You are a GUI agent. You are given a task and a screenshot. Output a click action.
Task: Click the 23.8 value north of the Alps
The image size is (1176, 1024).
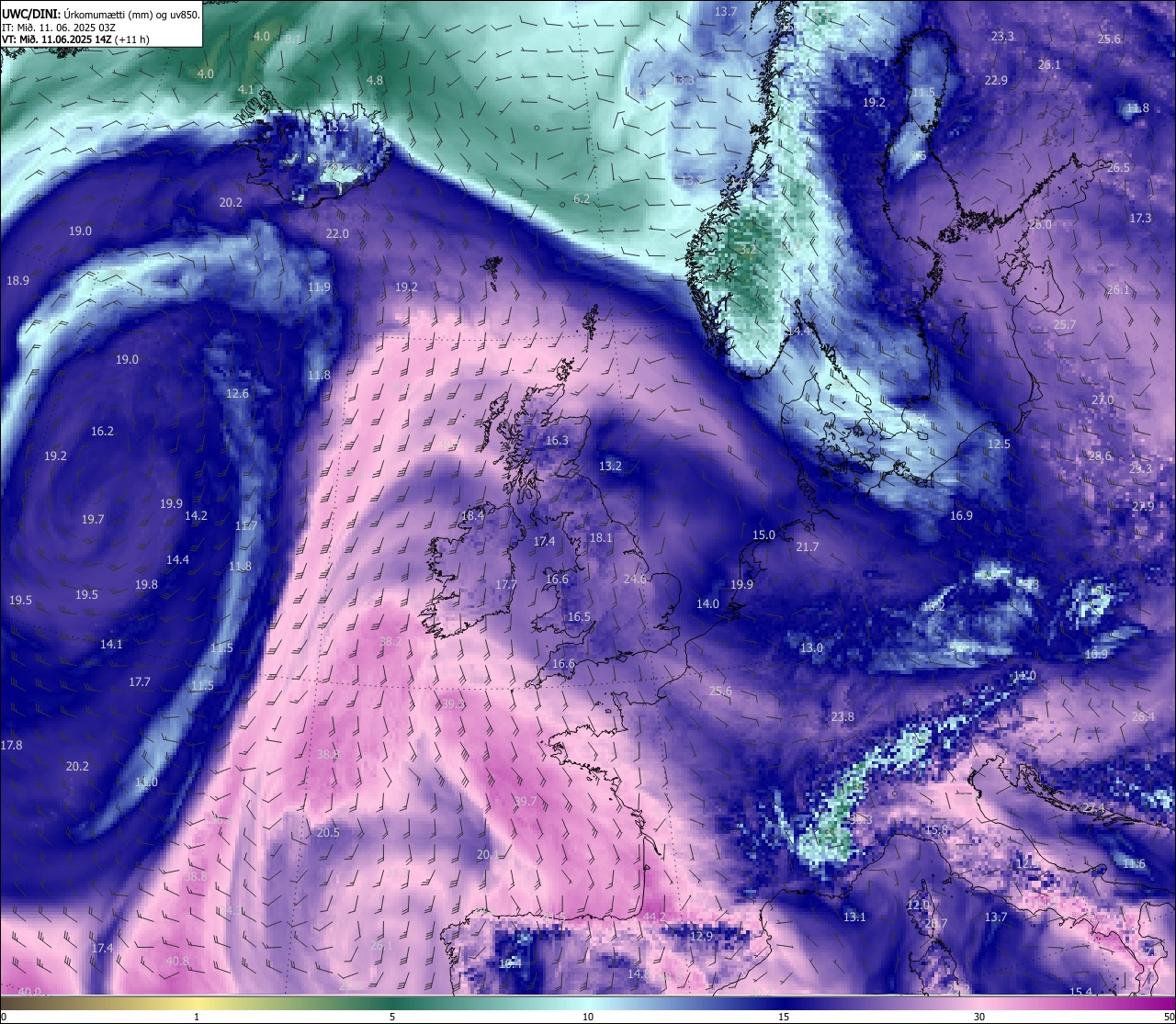(842, 717)
